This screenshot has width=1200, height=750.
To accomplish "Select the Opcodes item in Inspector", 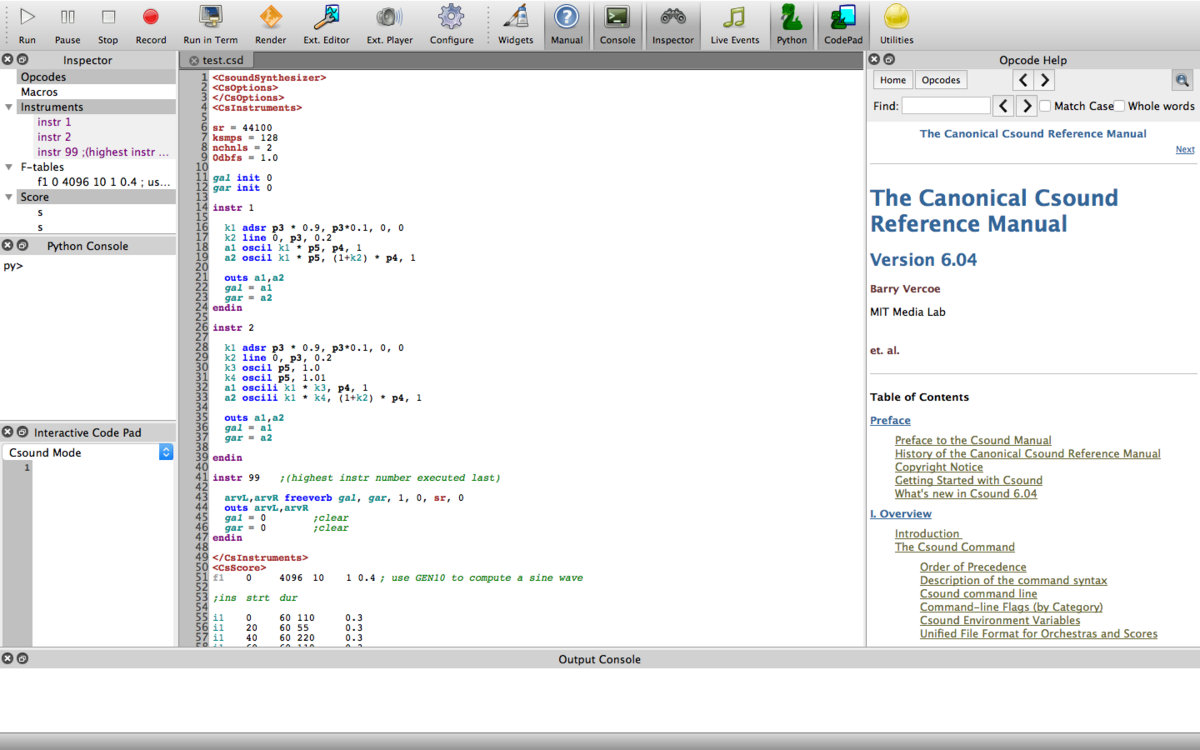I will (x=44, y=77).
